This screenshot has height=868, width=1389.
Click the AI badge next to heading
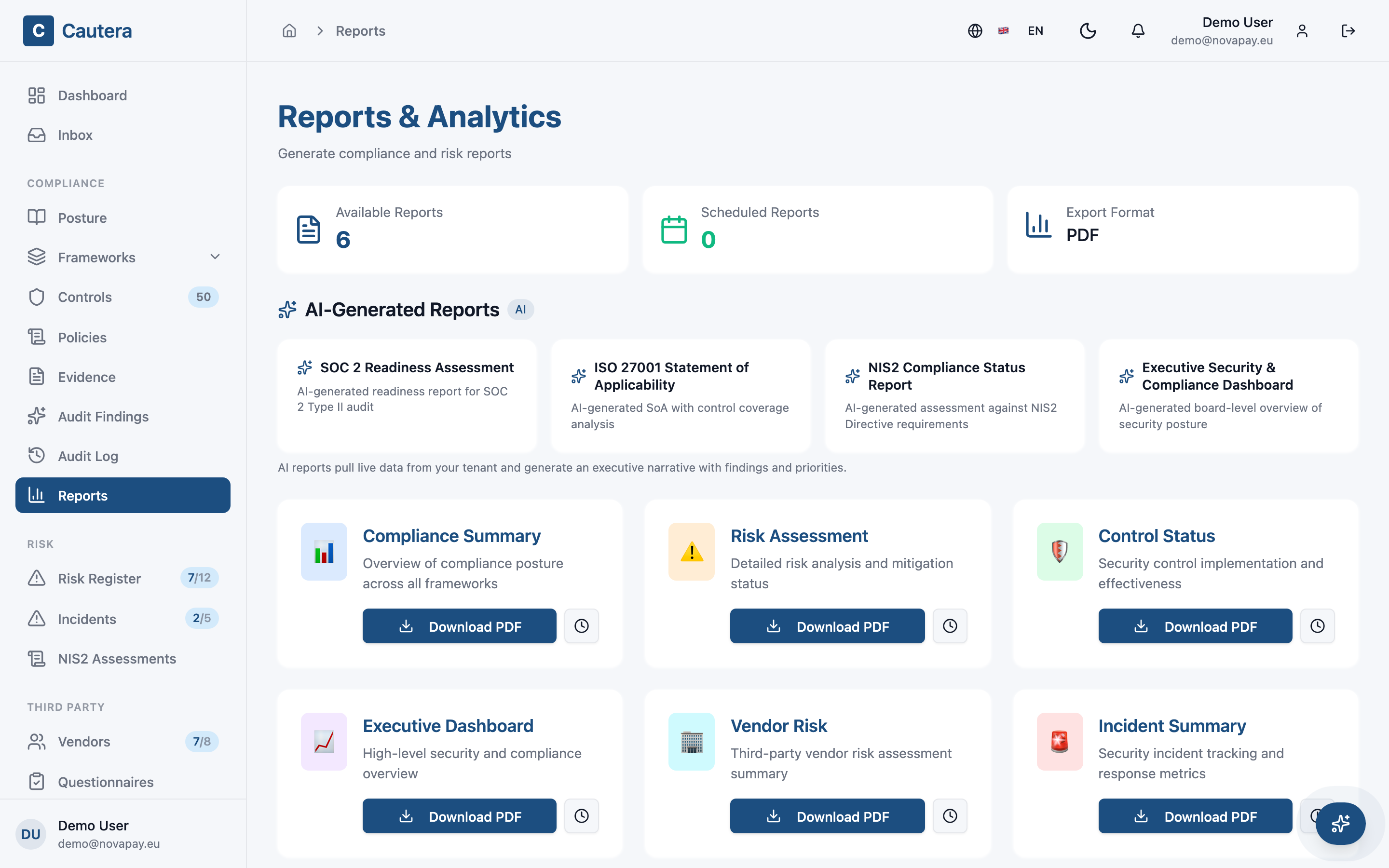coord(520,310)
